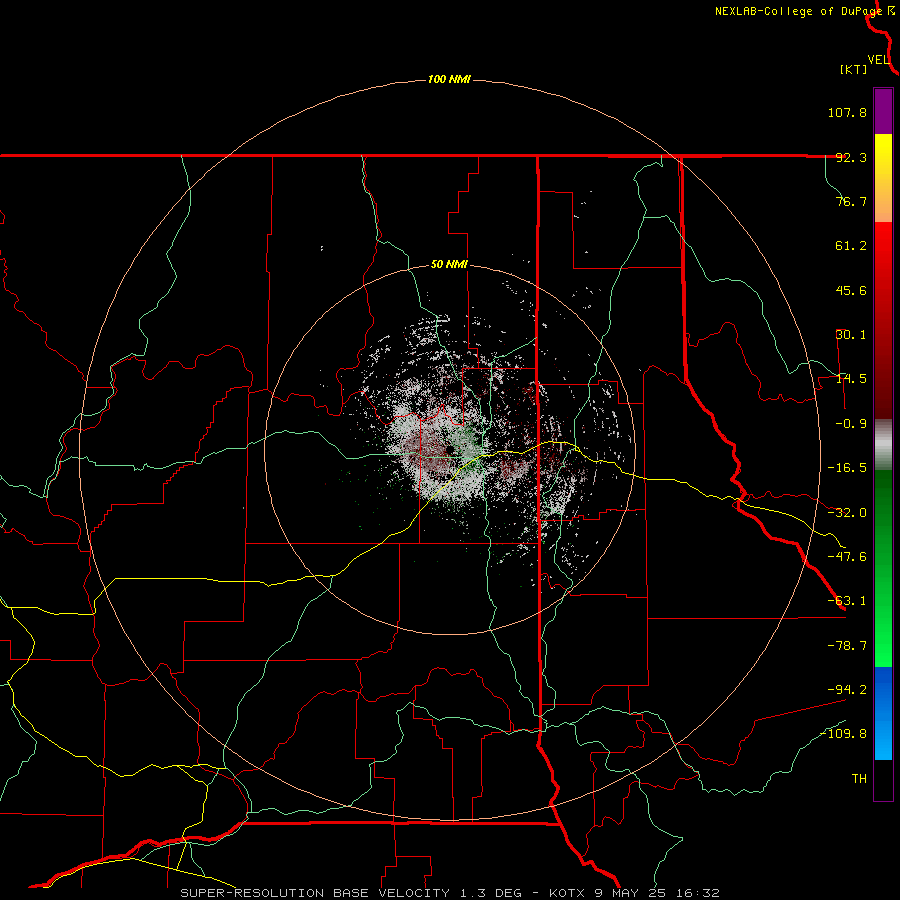Click the 76.7 velocity scale value
900x900 pixels.
851,201
